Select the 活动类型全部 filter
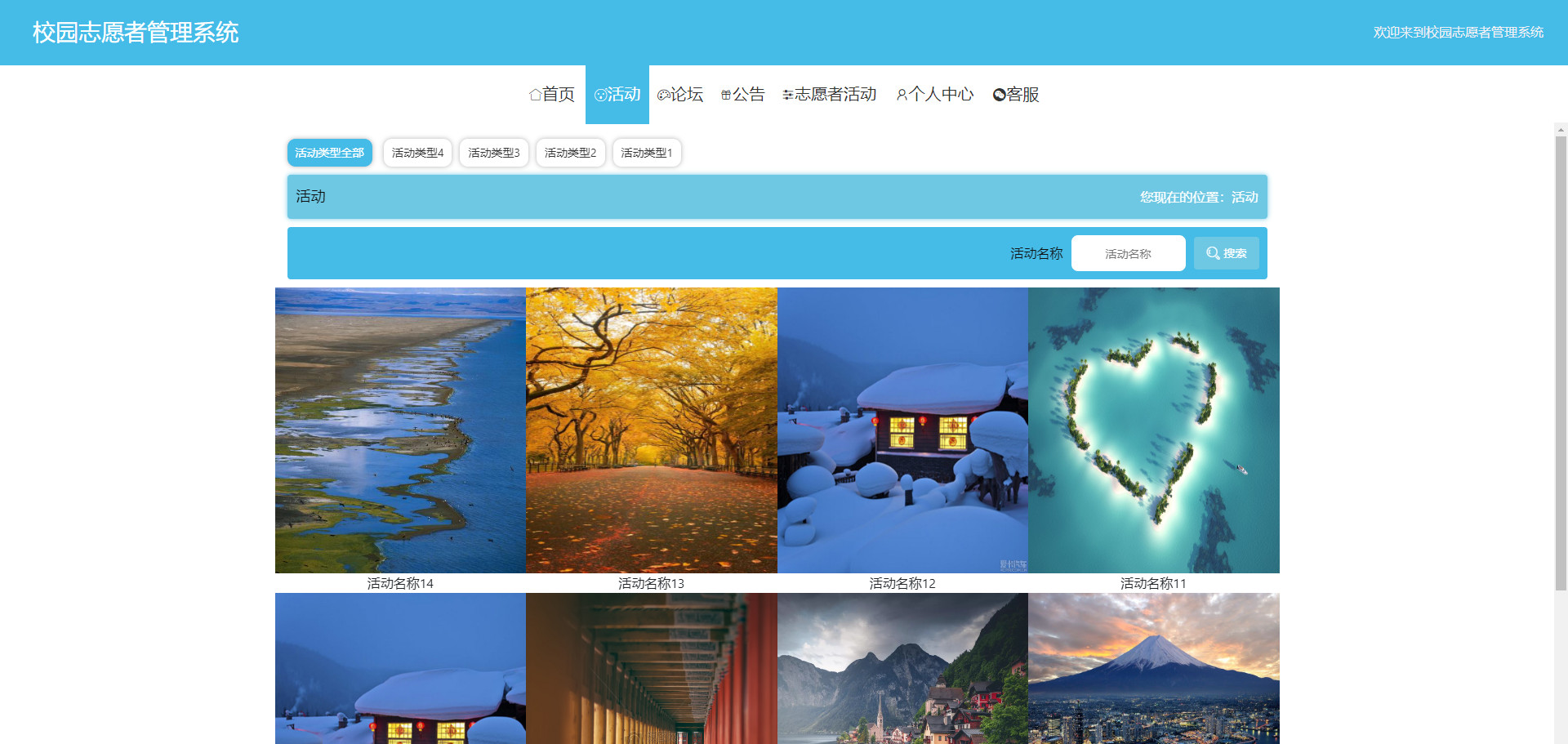The width and height of the screenshot is (1568, 744). pyautogui.click(x=330, y=153)
